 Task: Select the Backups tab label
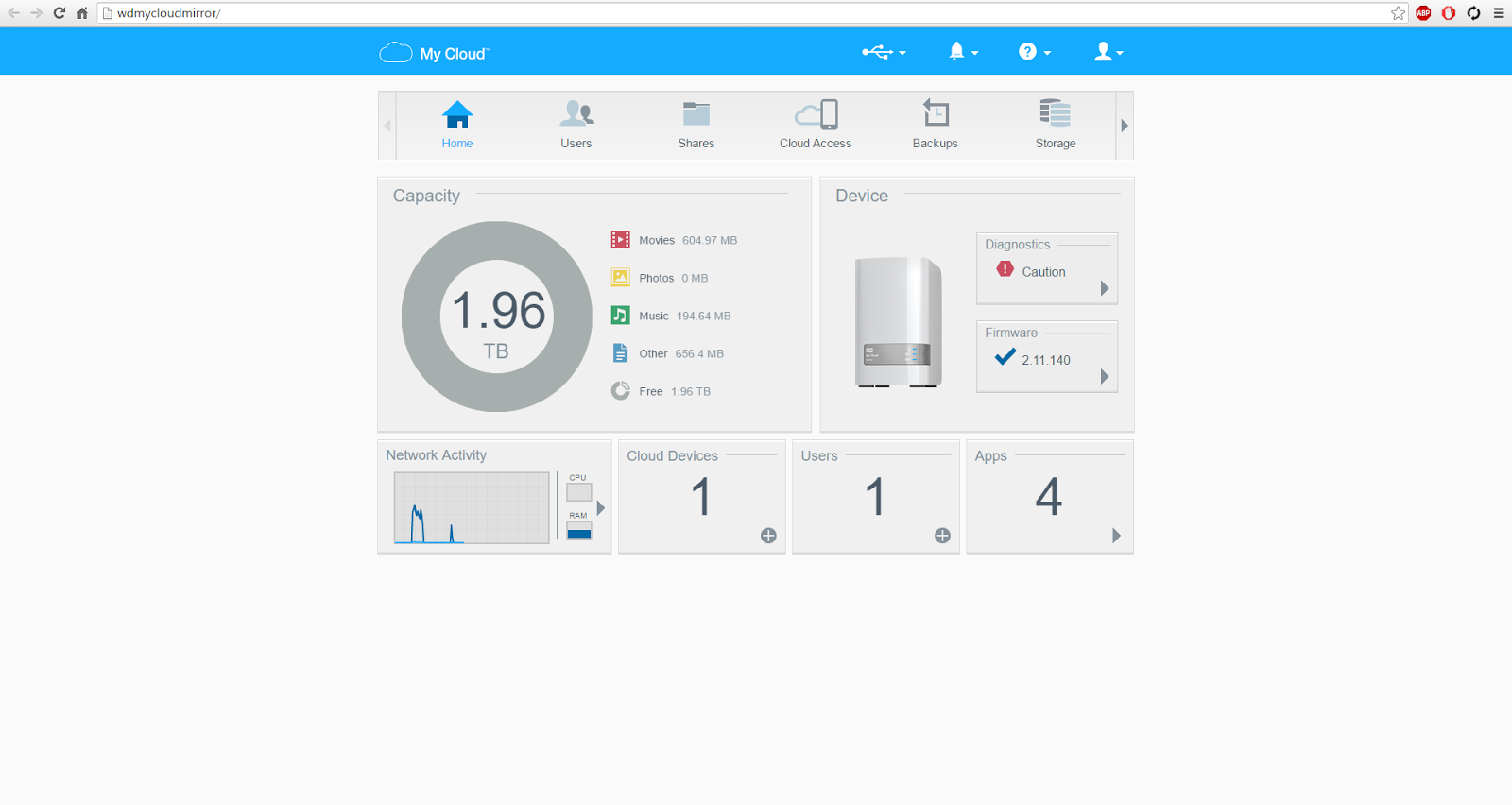(x=936, y=144)
